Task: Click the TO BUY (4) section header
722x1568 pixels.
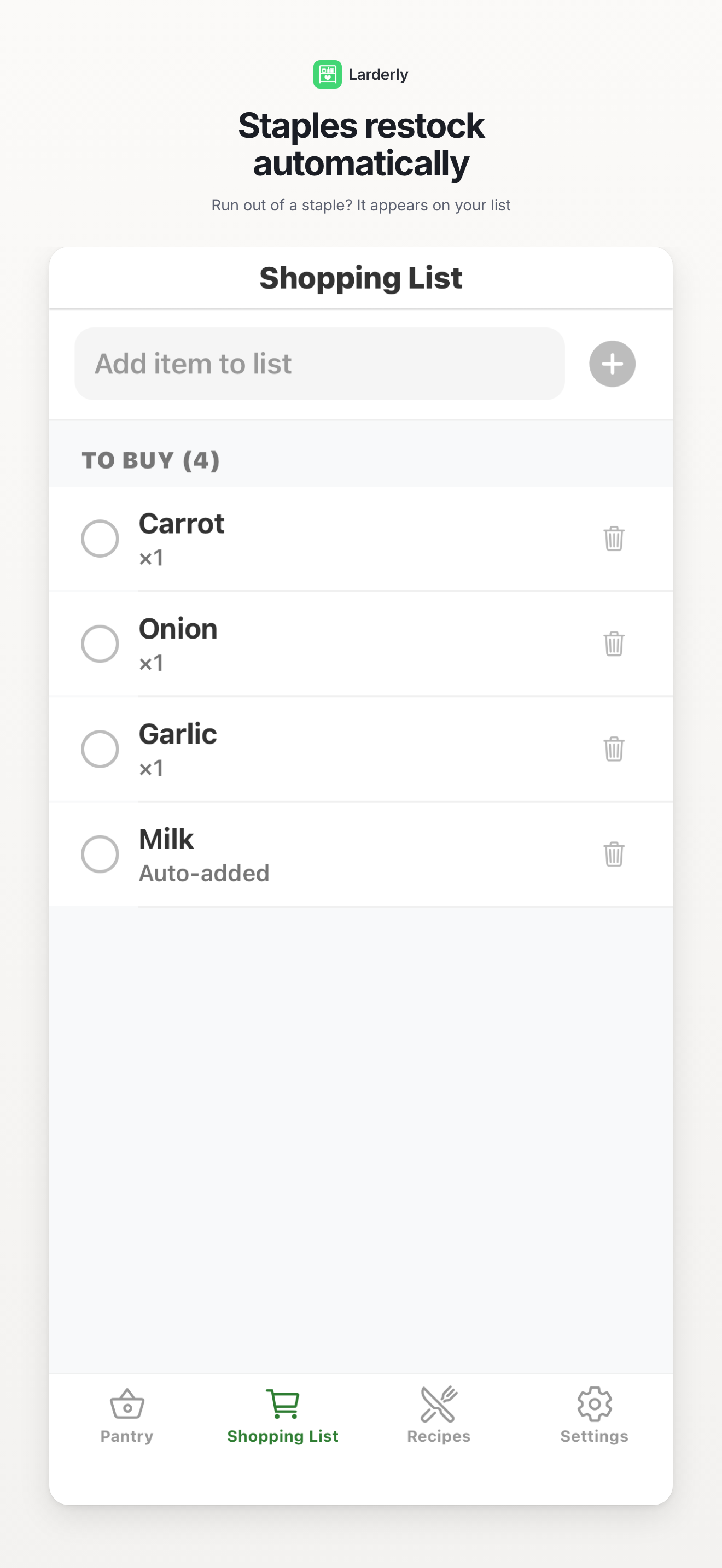Action: [x=151, y=460]
